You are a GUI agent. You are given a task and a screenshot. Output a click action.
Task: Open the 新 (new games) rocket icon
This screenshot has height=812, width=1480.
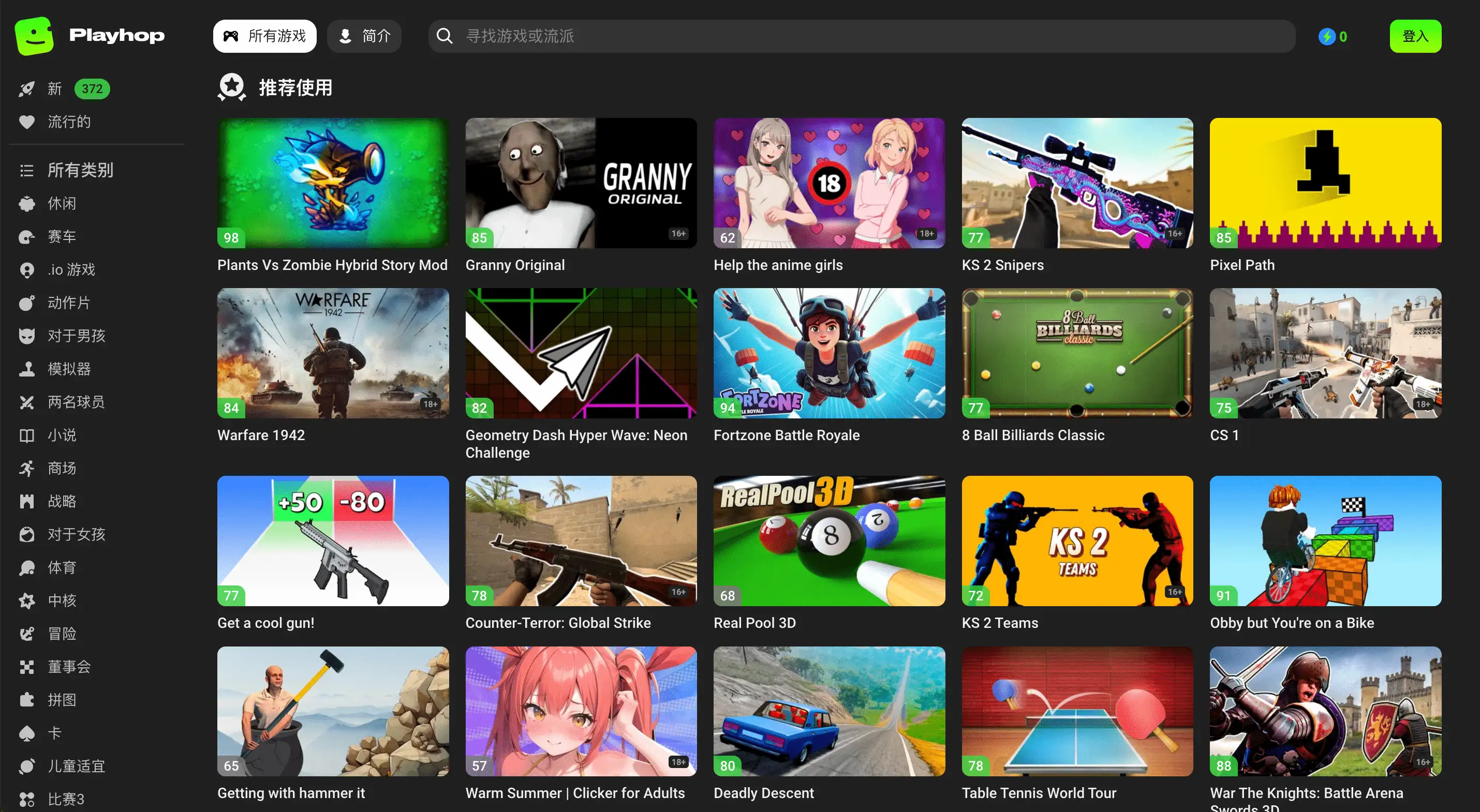(26, 89)
